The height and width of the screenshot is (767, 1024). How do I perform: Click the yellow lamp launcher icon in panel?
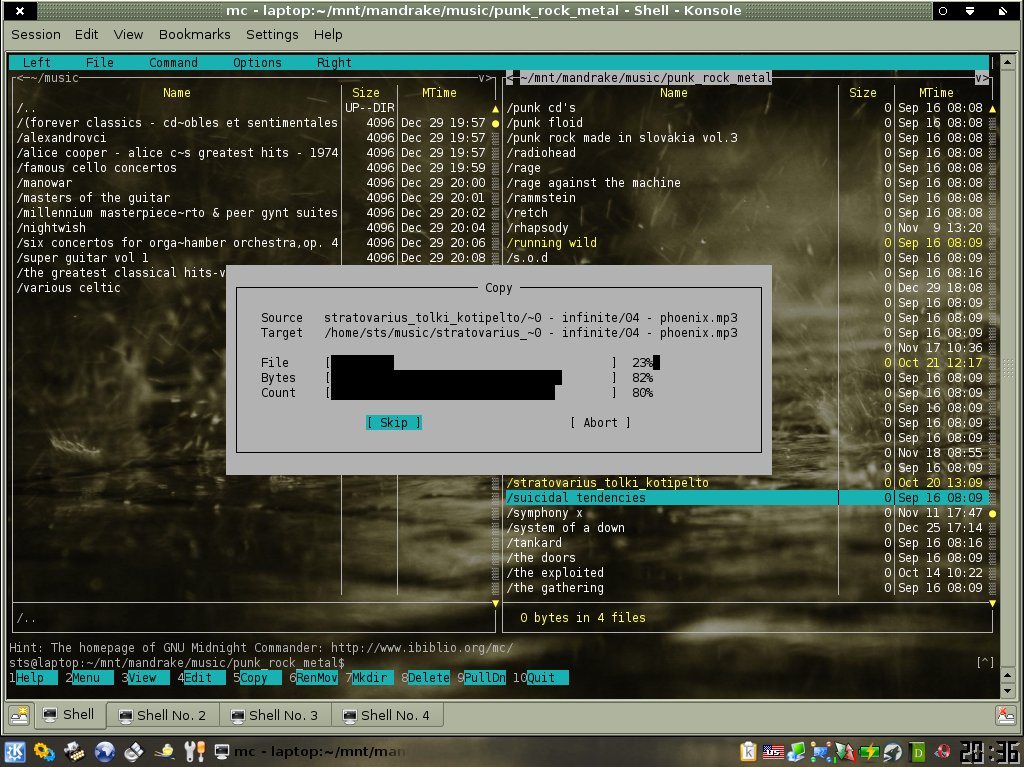tap(165, 752)
